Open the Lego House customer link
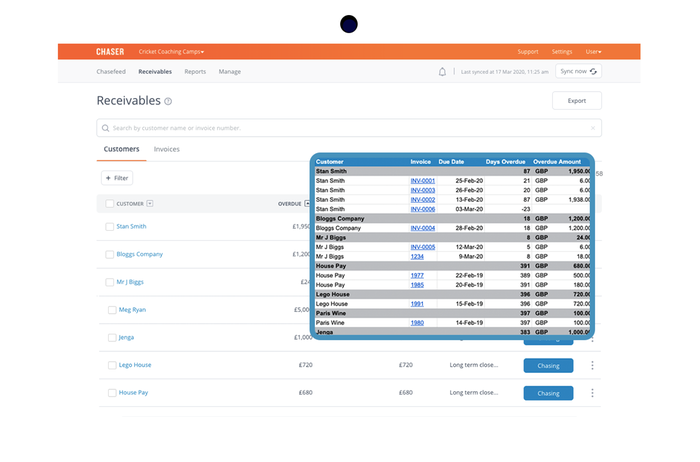700x462 pixels. click(135, 365)
